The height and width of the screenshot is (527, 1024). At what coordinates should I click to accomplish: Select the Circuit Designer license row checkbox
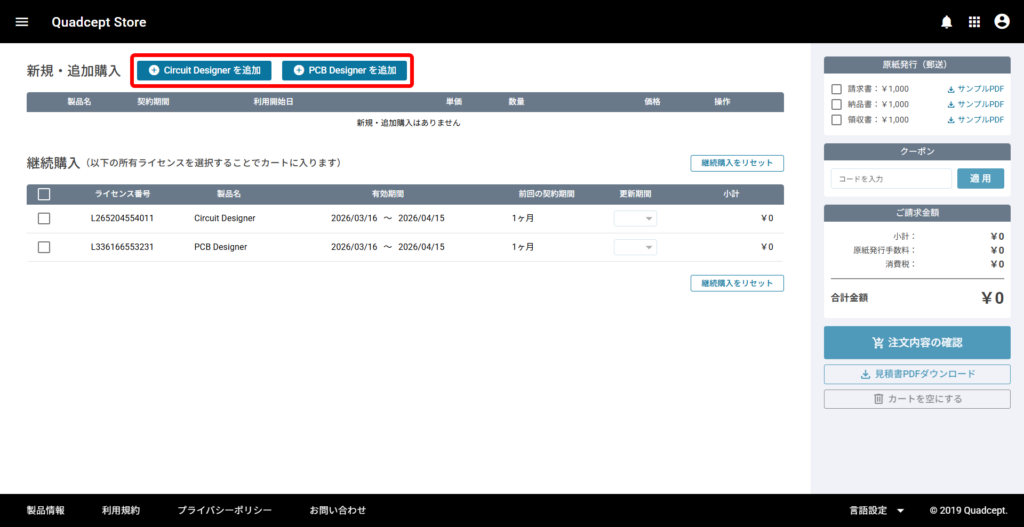coord(44,218)
